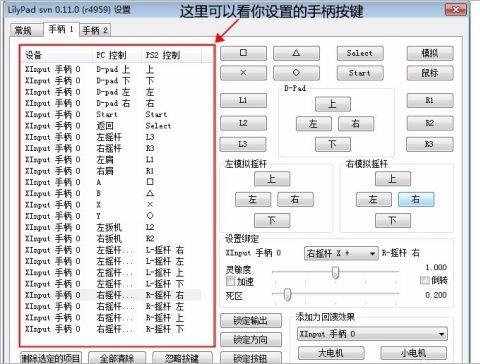Select the L-摇杆 上 binding row

(112, 273)
